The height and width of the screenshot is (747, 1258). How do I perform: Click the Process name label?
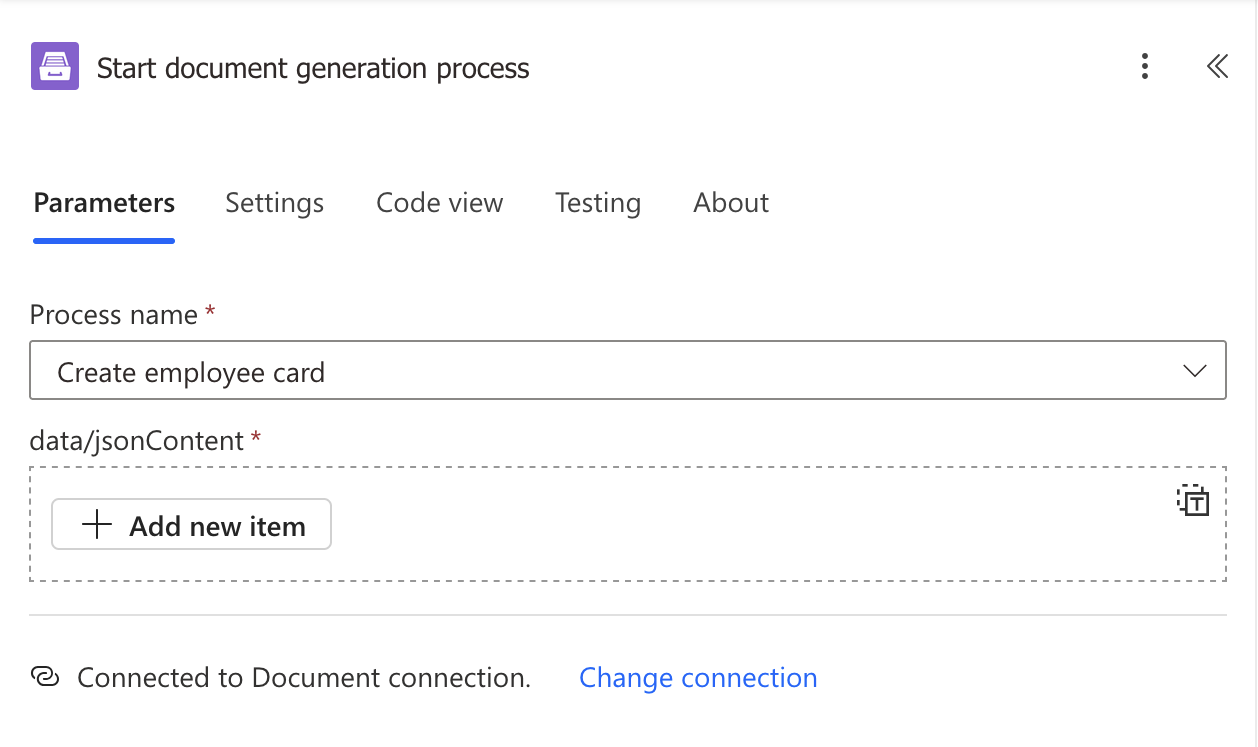point(113,315)
